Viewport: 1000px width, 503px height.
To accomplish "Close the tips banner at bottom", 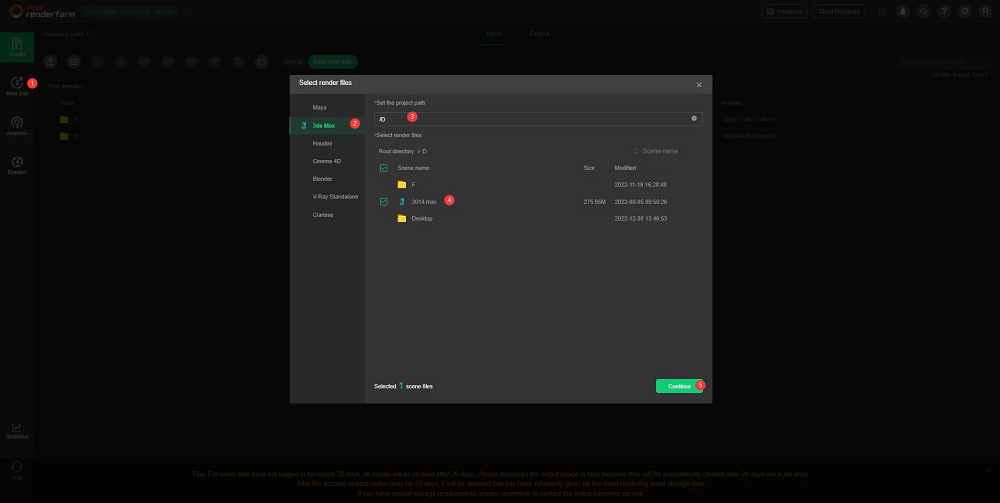I will click(989, 470).
